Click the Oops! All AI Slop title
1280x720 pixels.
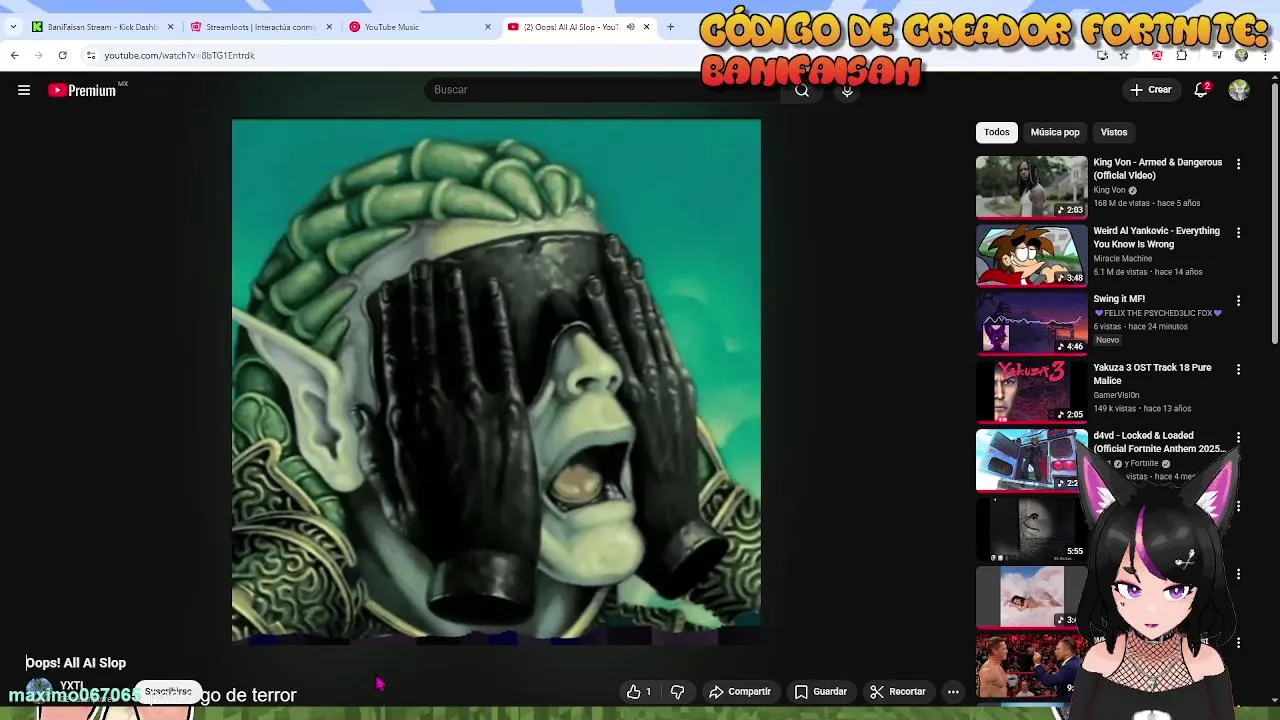[76, 663]
